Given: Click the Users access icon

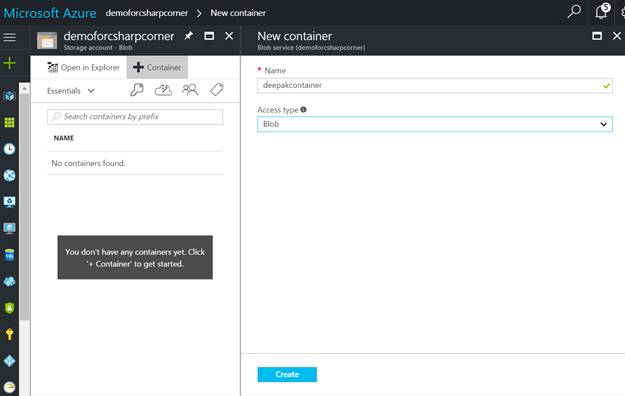Looking at the screenshot, I should coord(190,90).
